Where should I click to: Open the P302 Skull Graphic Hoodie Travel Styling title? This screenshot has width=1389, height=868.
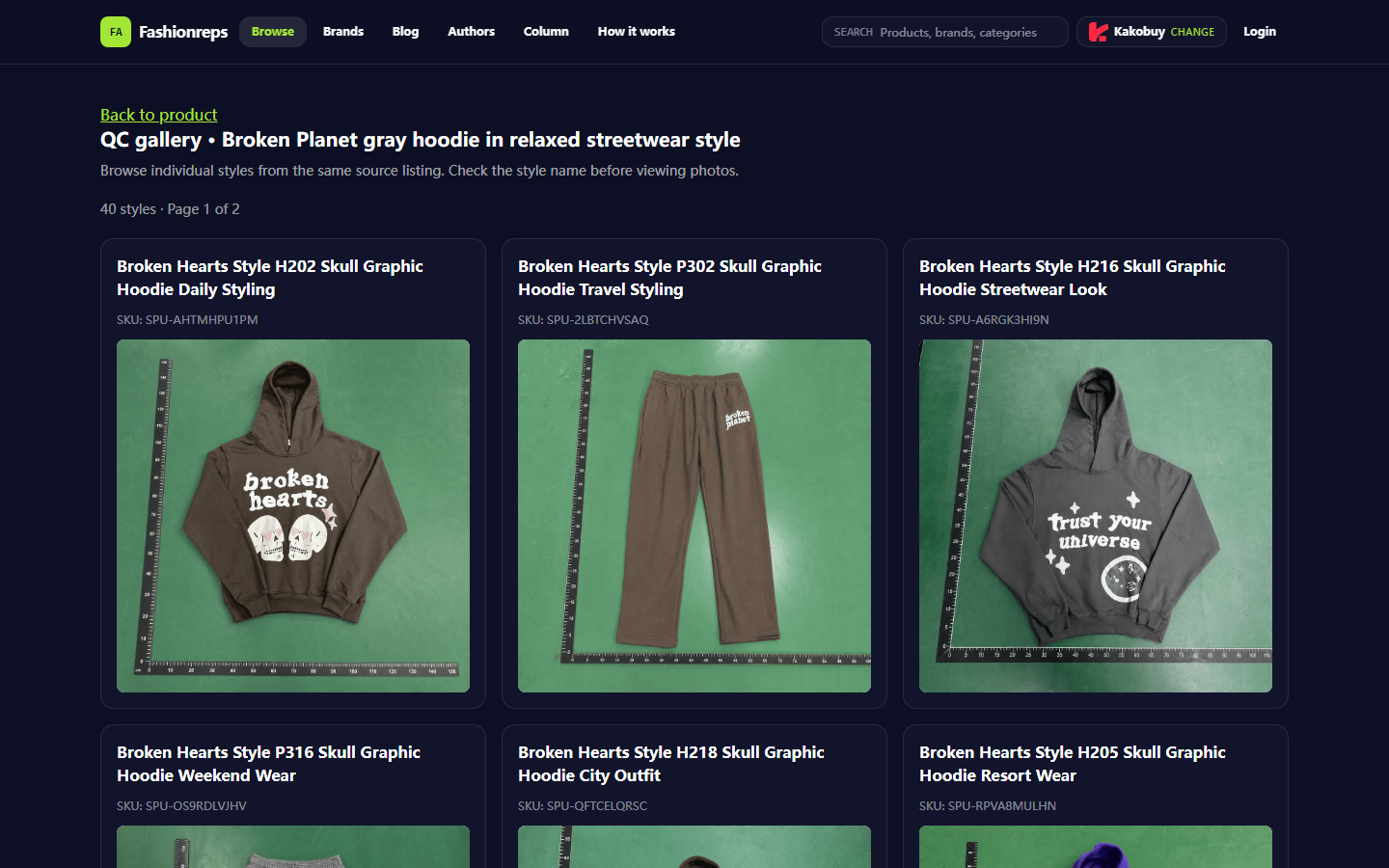[x=670, y=278]
